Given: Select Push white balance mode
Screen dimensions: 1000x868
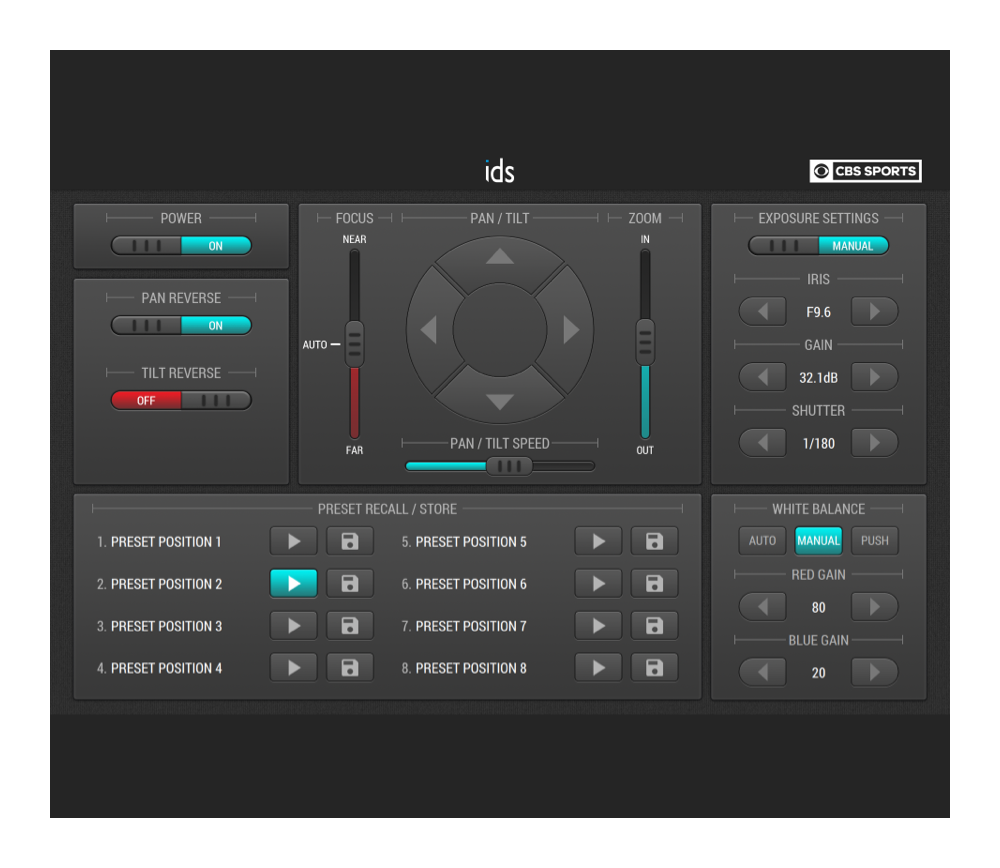Looking at the screenshot, I should click(x=874, y=540).
